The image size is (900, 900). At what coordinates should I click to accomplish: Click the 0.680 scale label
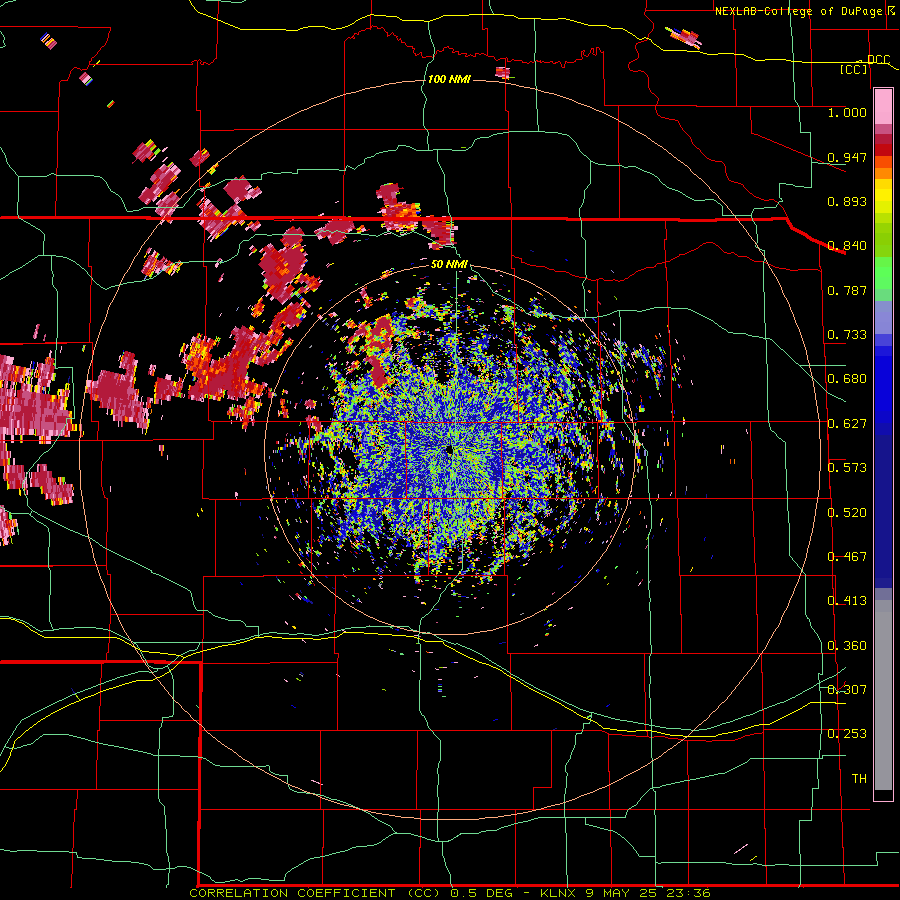pyautogui.click(x=847, y=379)
